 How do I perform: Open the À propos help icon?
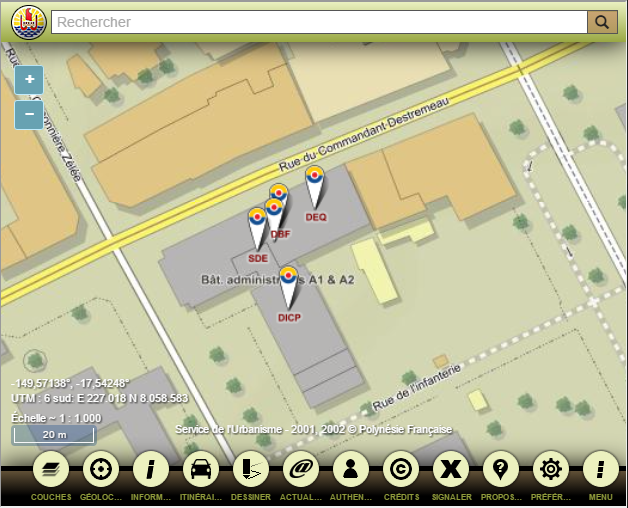(500, 469)
